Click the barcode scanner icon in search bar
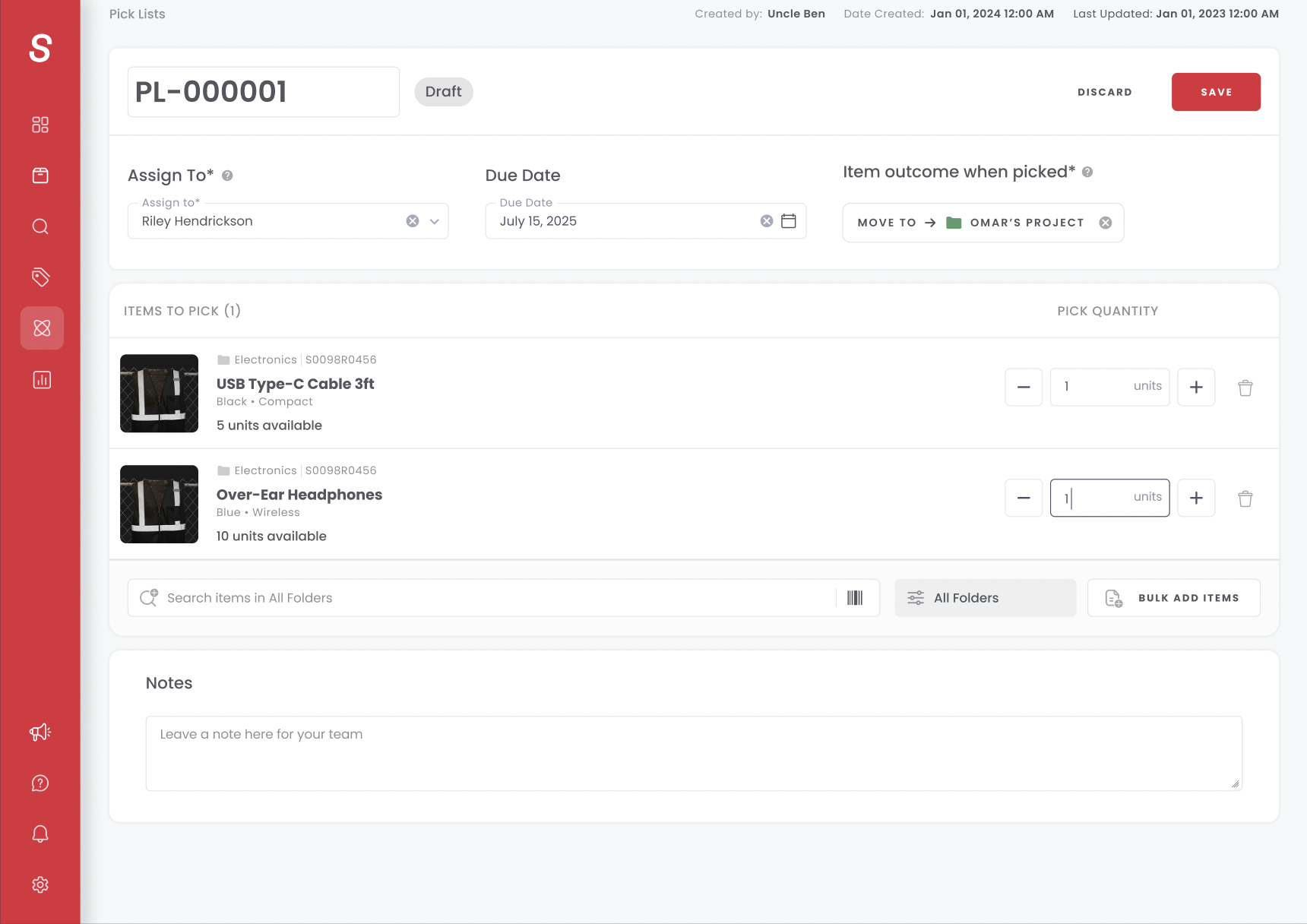Screen dimensions: 1307x924 (x=854, y=598)
